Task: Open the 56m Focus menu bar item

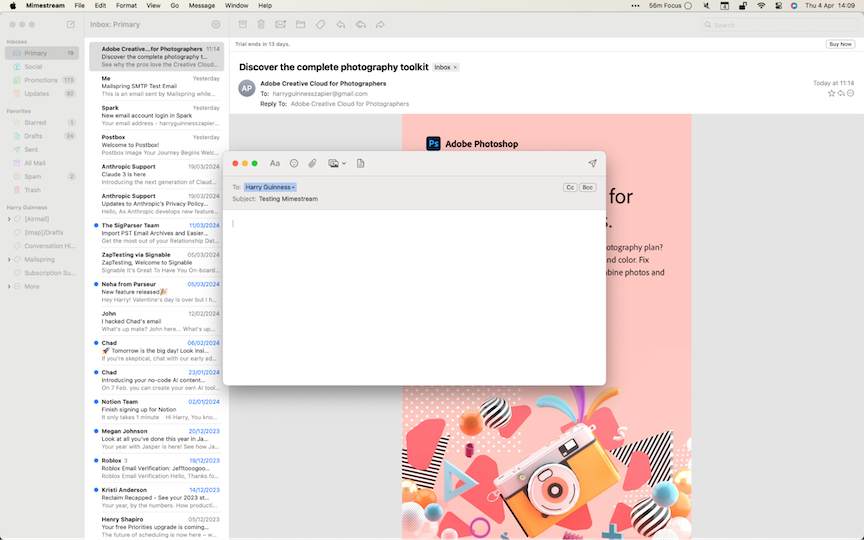Action: click(670, 6)
